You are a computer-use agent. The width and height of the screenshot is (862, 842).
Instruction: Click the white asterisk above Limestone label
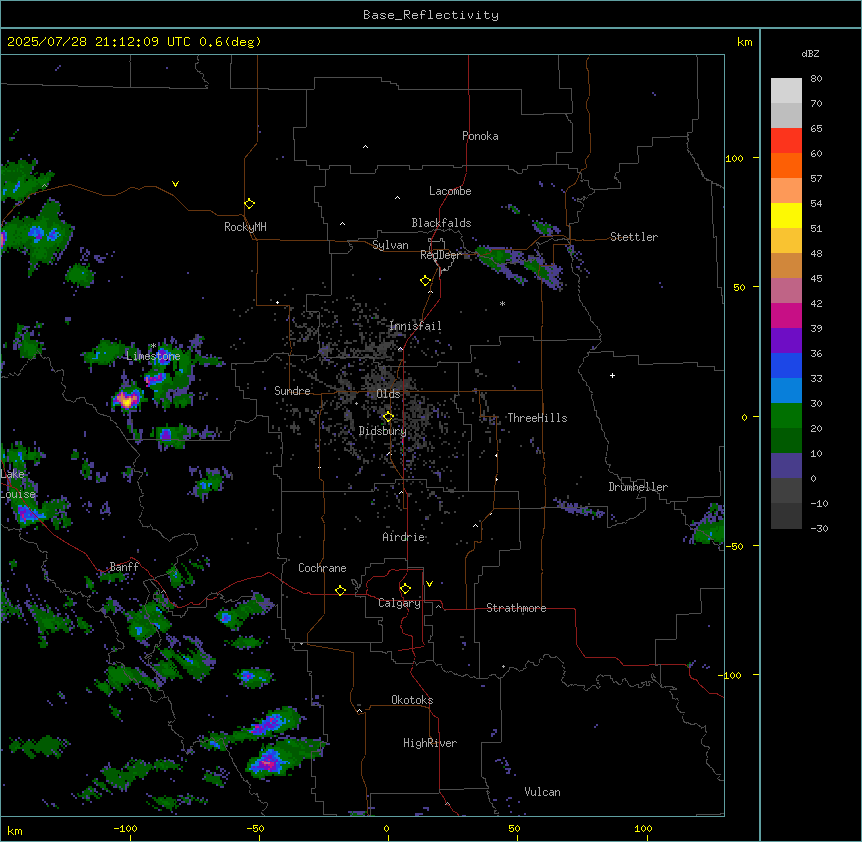click(x=154, y=346)
